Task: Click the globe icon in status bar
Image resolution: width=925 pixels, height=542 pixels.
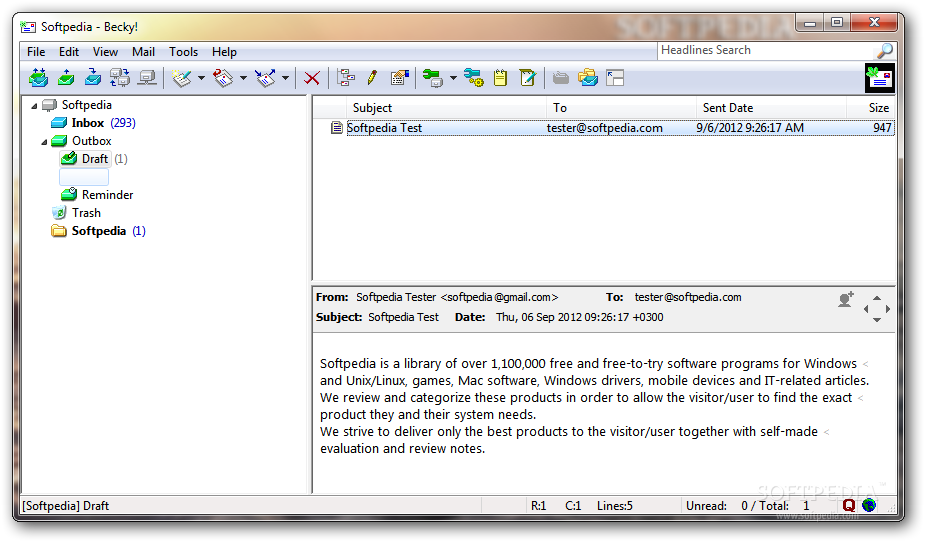Action: click(x=868, y=506)
